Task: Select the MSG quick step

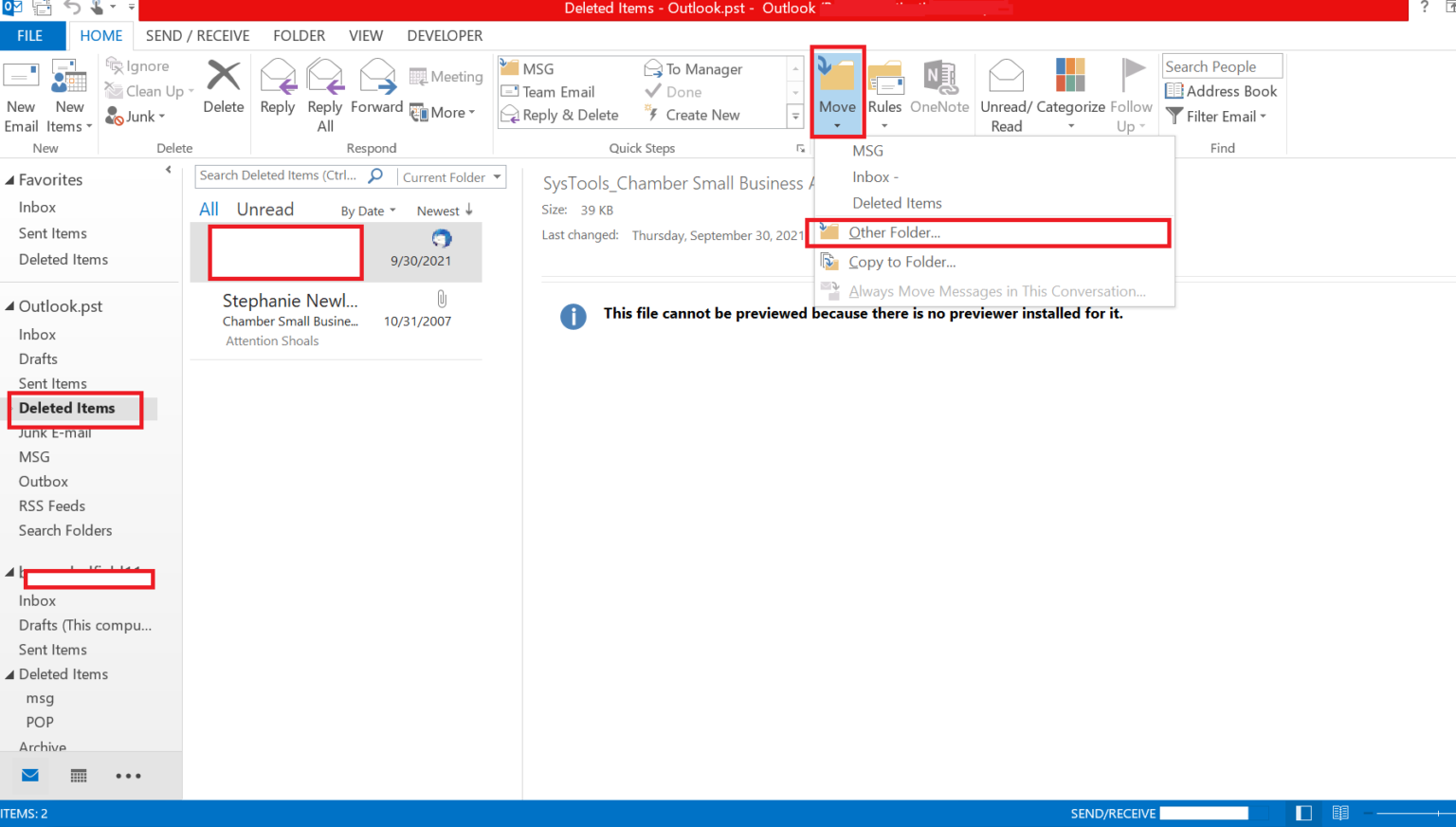Action: pyautogui.click(x=527, y=68)
